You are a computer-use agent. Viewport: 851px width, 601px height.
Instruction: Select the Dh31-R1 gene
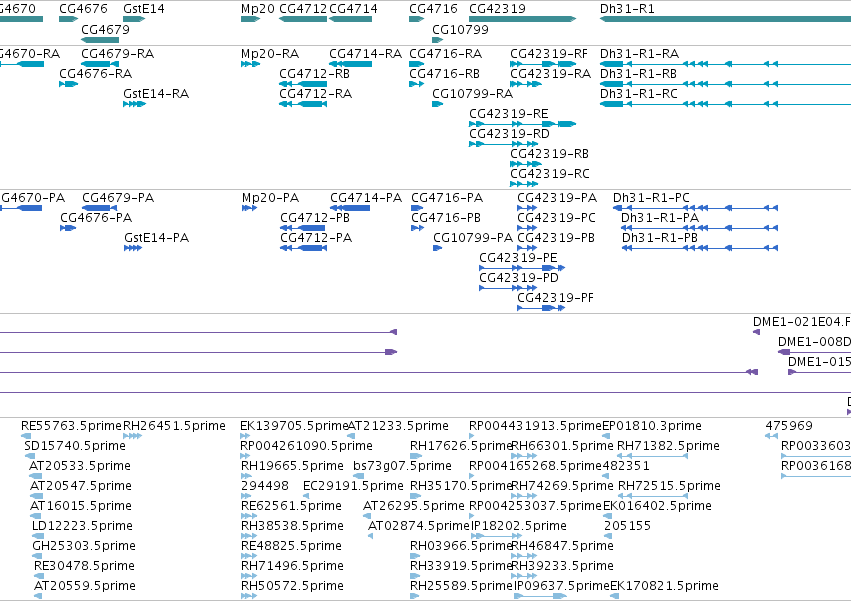(x=725, y=19)
